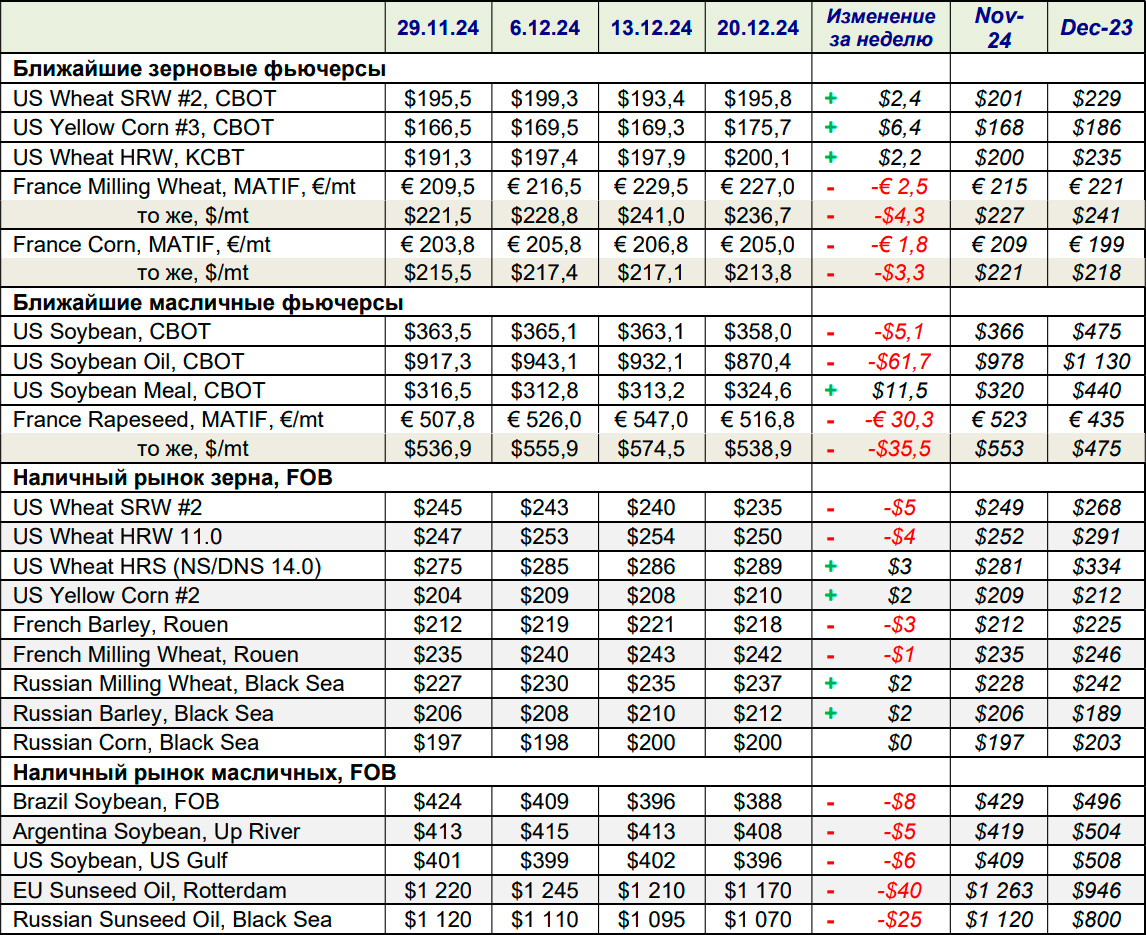Click 'France Milling Wheat, MATIF, €/mt' label

click(x=184, y=186)
